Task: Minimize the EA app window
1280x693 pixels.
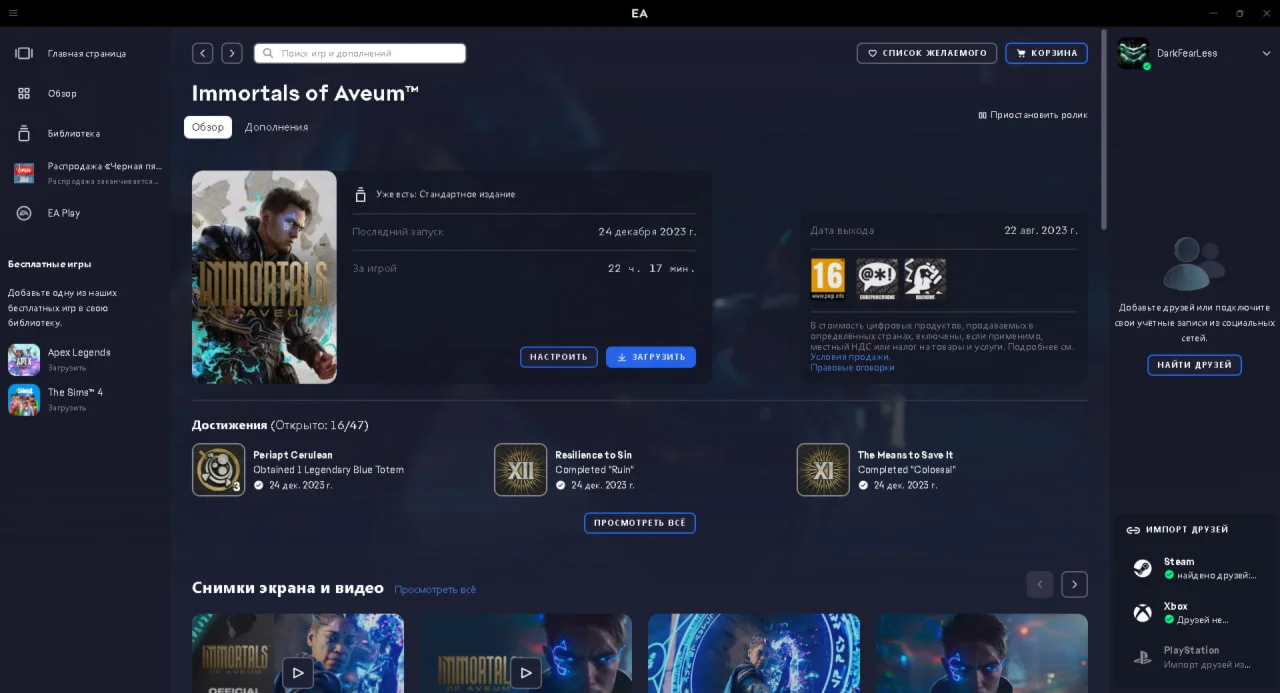Action: click(x=1213, y=13)
